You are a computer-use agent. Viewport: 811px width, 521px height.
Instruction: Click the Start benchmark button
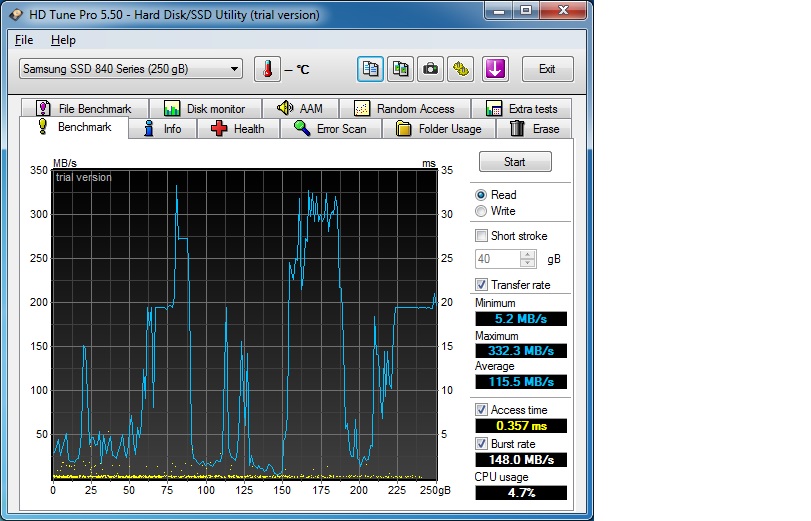click(x=515, y=162)
